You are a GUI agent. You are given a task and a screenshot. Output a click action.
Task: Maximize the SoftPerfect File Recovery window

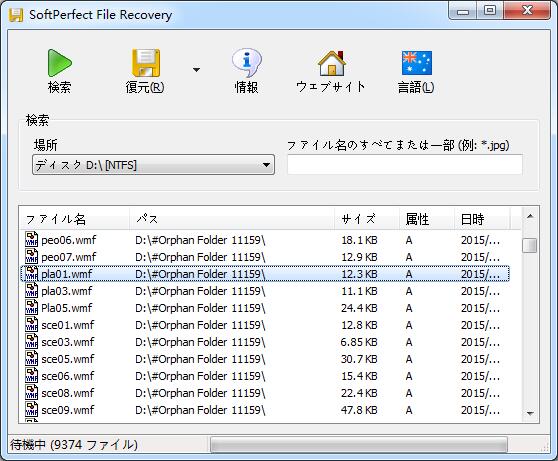490,11
